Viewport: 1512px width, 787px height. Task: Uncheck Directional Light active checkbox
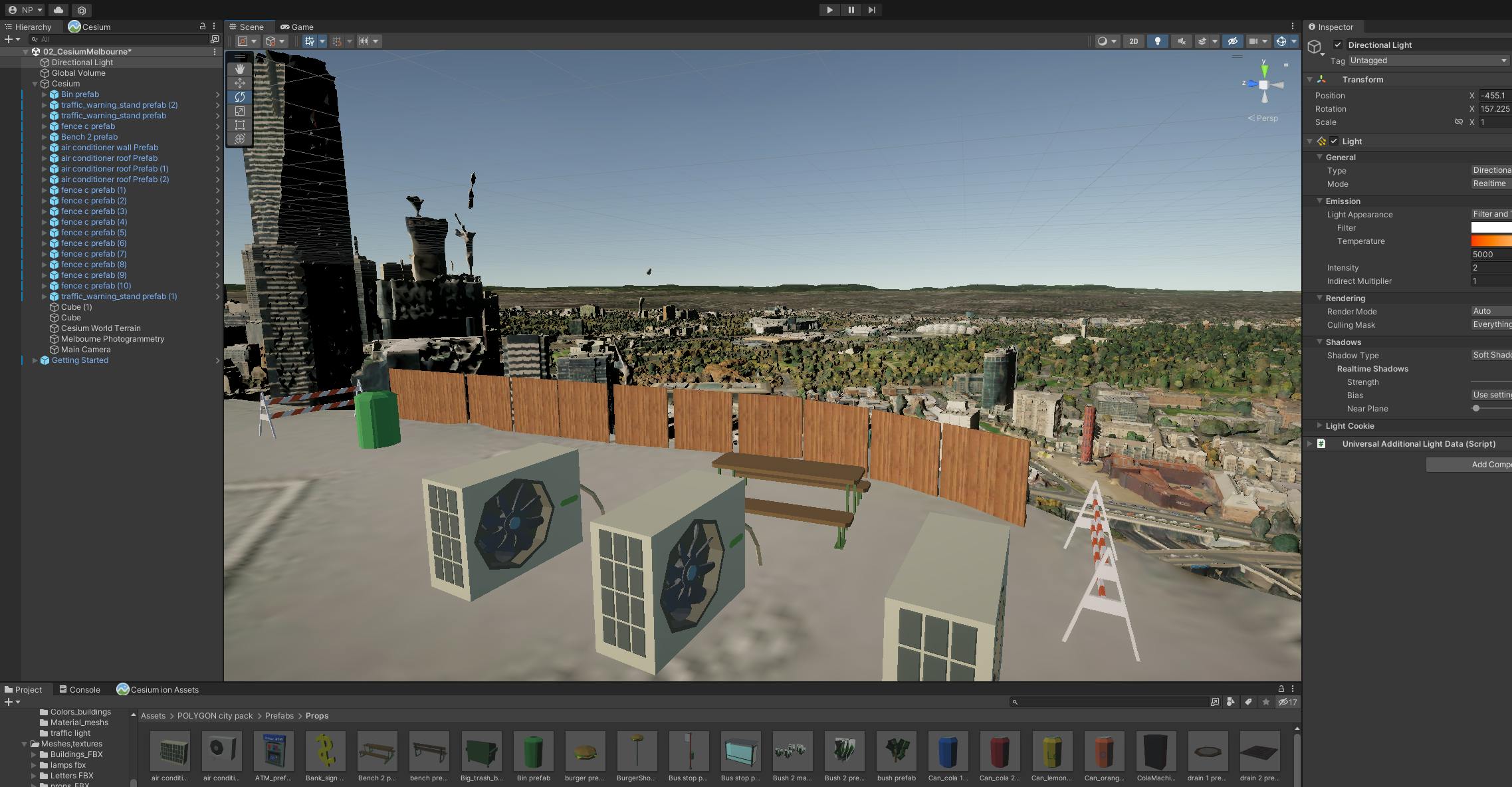pyautogui.click(x=1338, y=45)
